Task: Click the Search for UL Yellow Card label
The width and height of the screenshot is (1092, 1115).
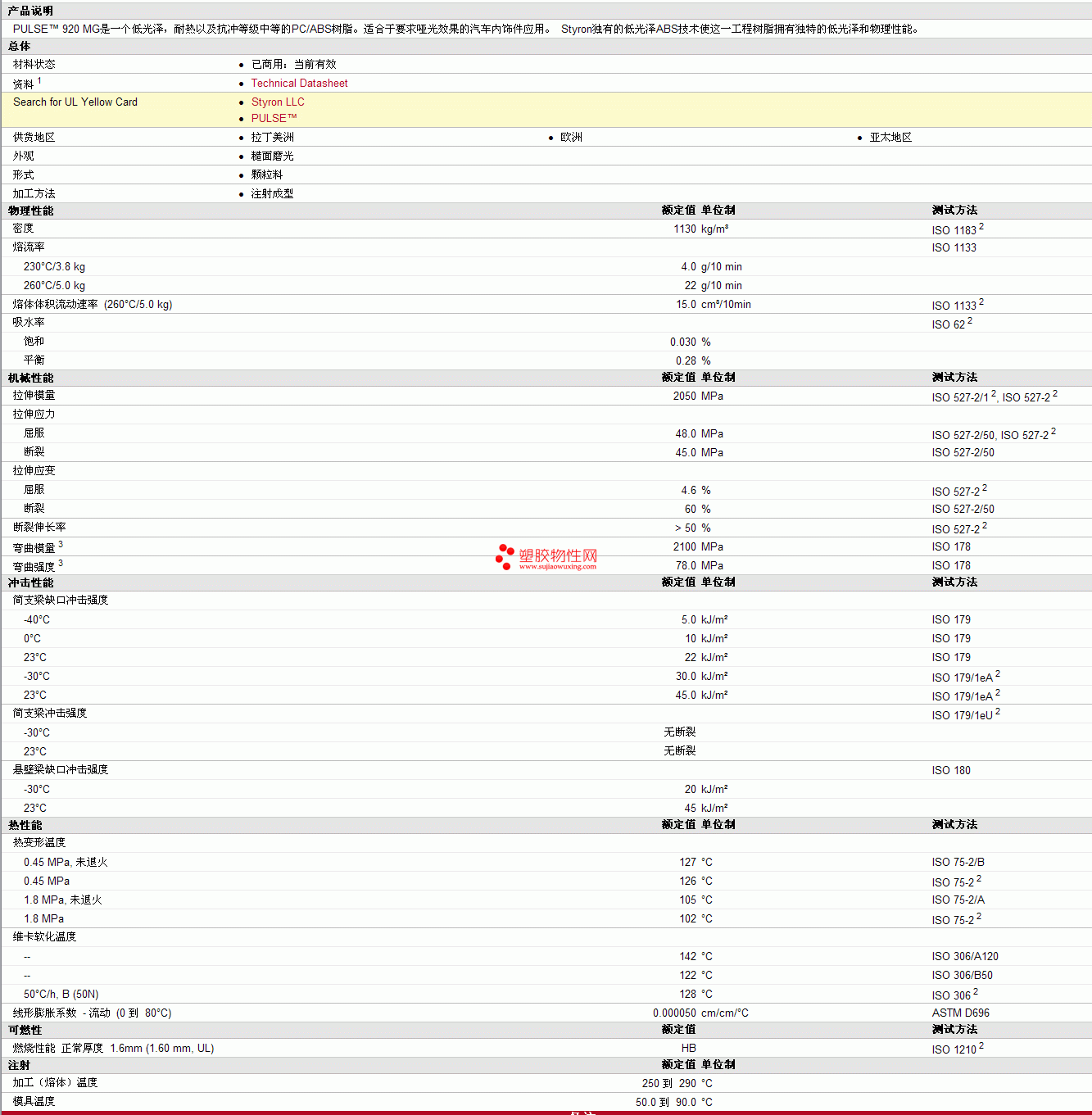Action: pos(75,102)
